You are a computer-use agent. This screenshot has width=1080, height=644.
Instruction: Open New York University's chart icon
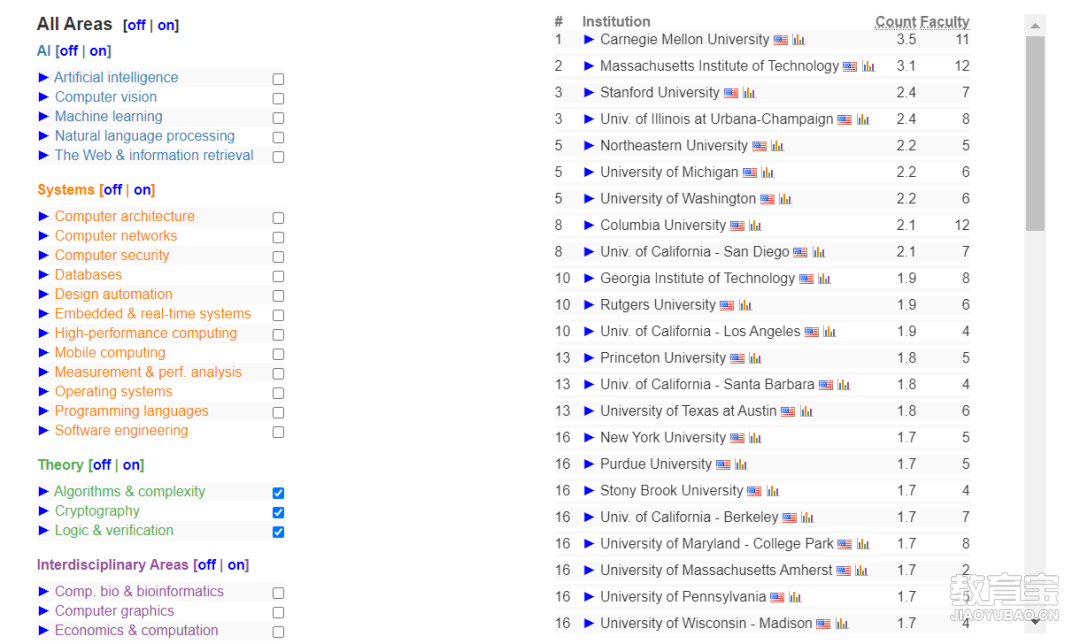tap(756, 438)
